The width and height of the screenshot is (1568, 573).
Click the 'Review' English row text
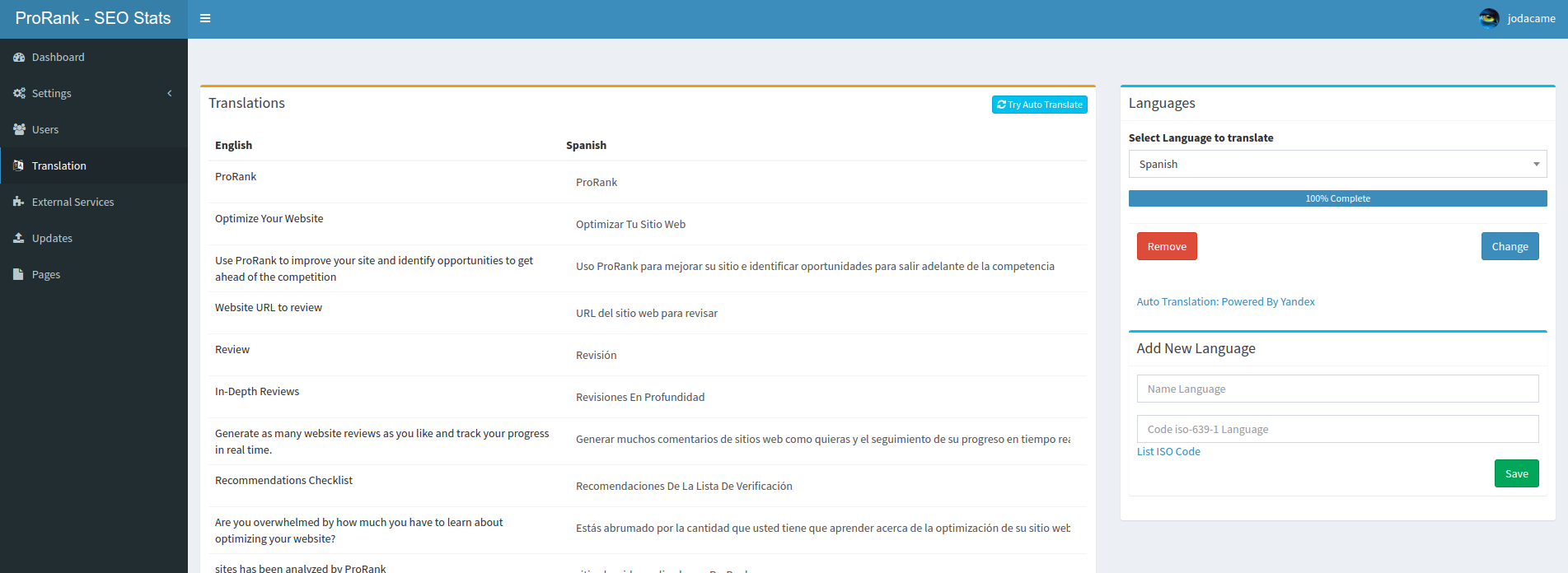point(232,349)
